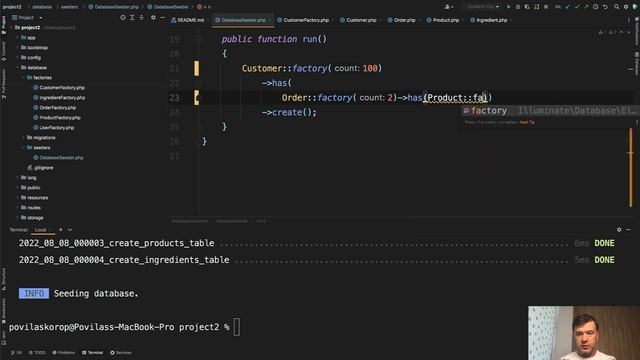Switch to the Order.php tab
Viewport: 640px width, 360px height.
coord(402,20)
